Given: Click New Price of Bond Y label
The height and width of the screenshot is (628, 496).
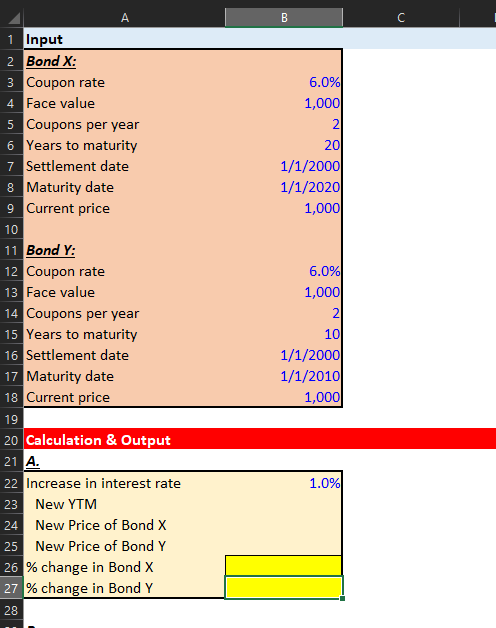Looking at the screenshot, I should [x=101, y=546].
